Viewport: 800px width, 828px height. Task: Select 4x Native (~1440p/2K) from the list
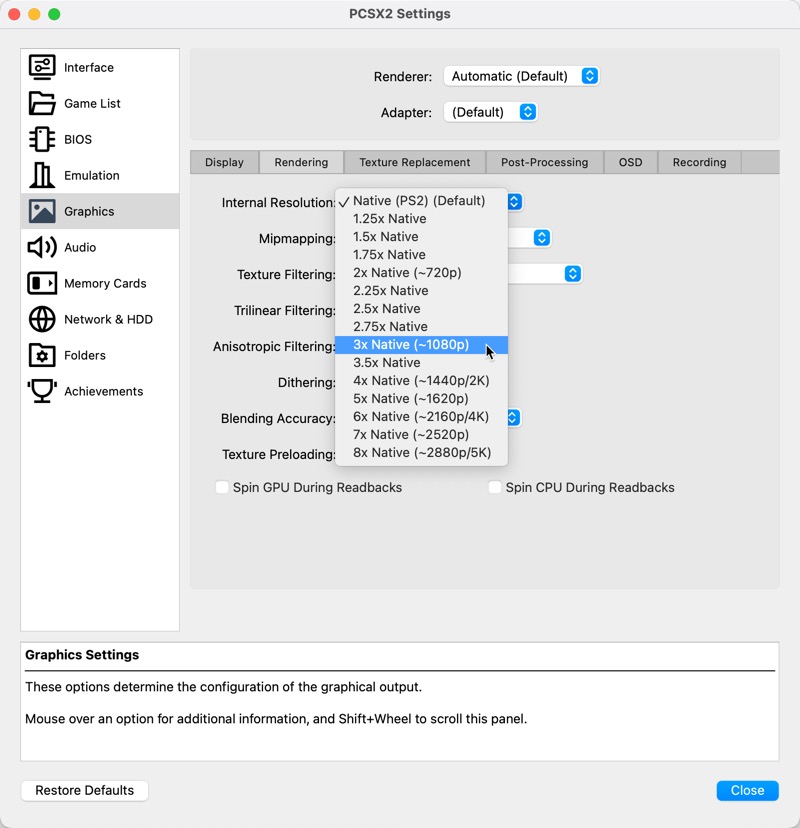click(x=419, y=380)
